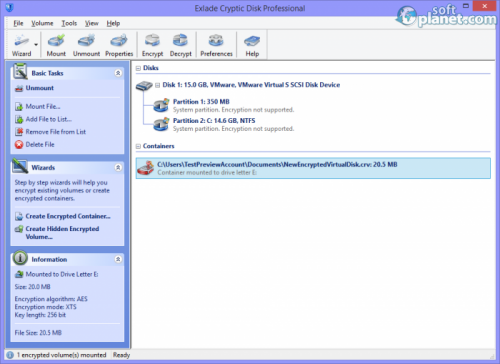Collapse the Disk 1 tree node

(x=157, y=85)
